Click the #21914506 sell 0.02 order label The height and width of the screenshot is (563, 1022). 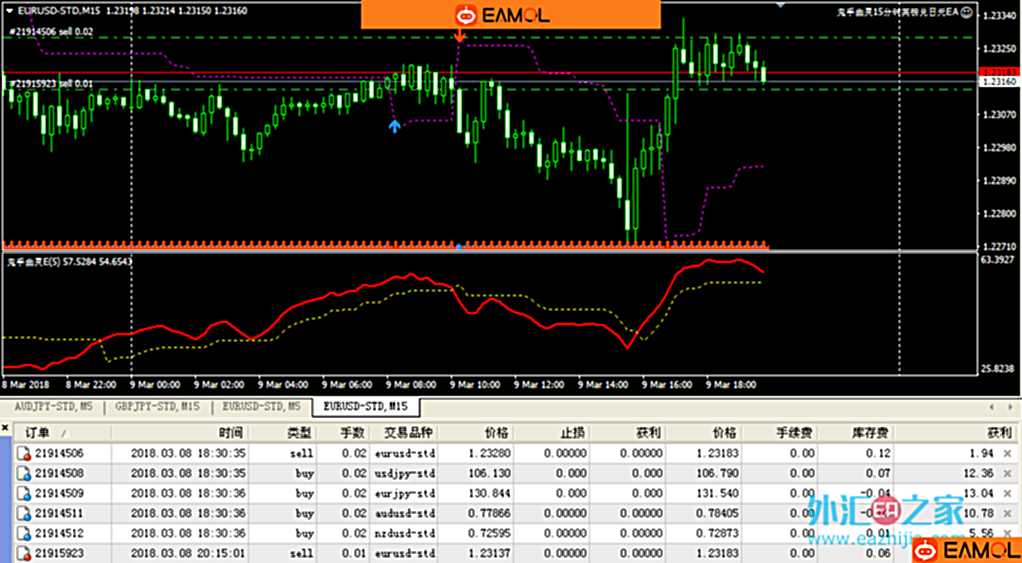pos(50,31)
